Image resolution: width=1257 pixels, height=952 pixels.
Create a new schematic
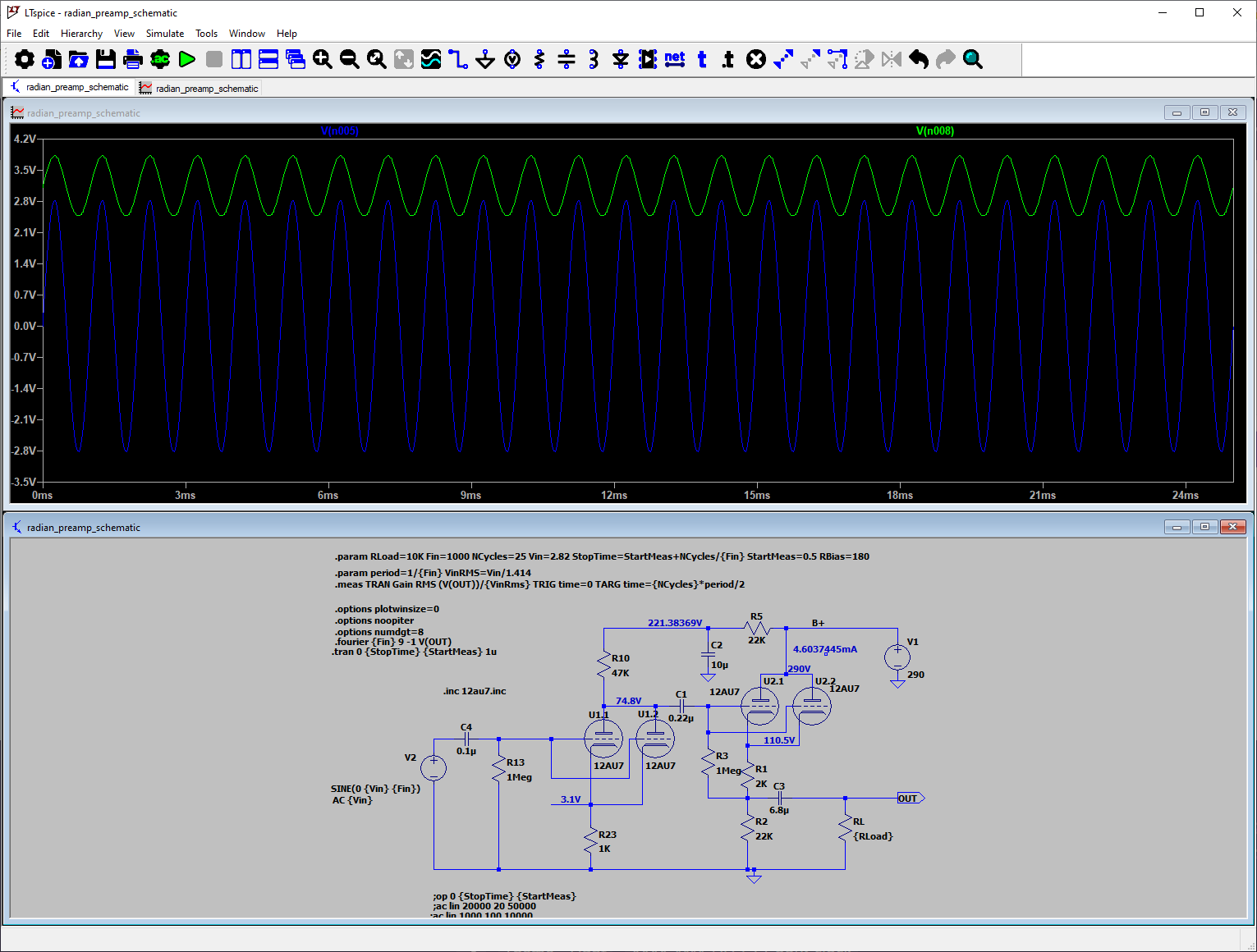(52, 59)
